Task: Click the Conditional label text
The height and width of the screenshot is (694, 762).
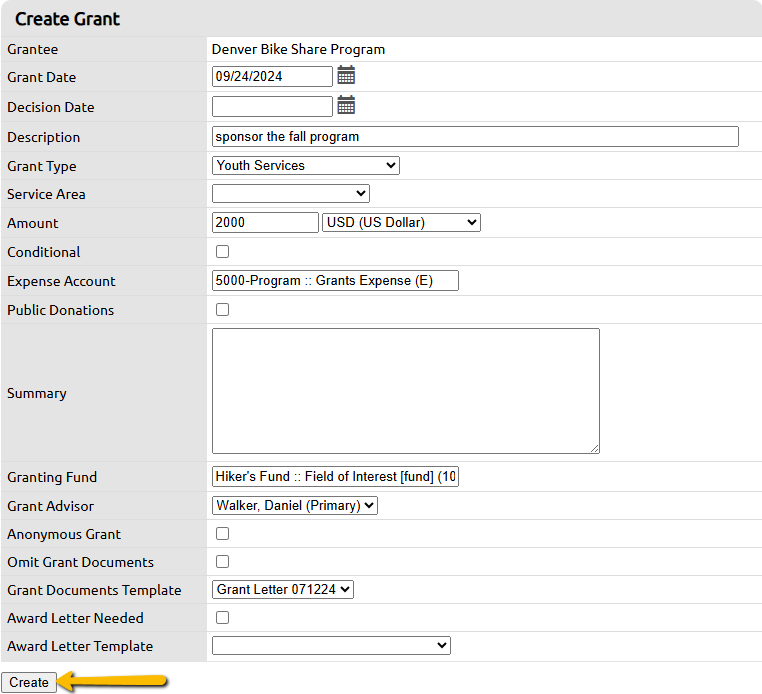Action: pyautogui.click(x=44, y=252)
